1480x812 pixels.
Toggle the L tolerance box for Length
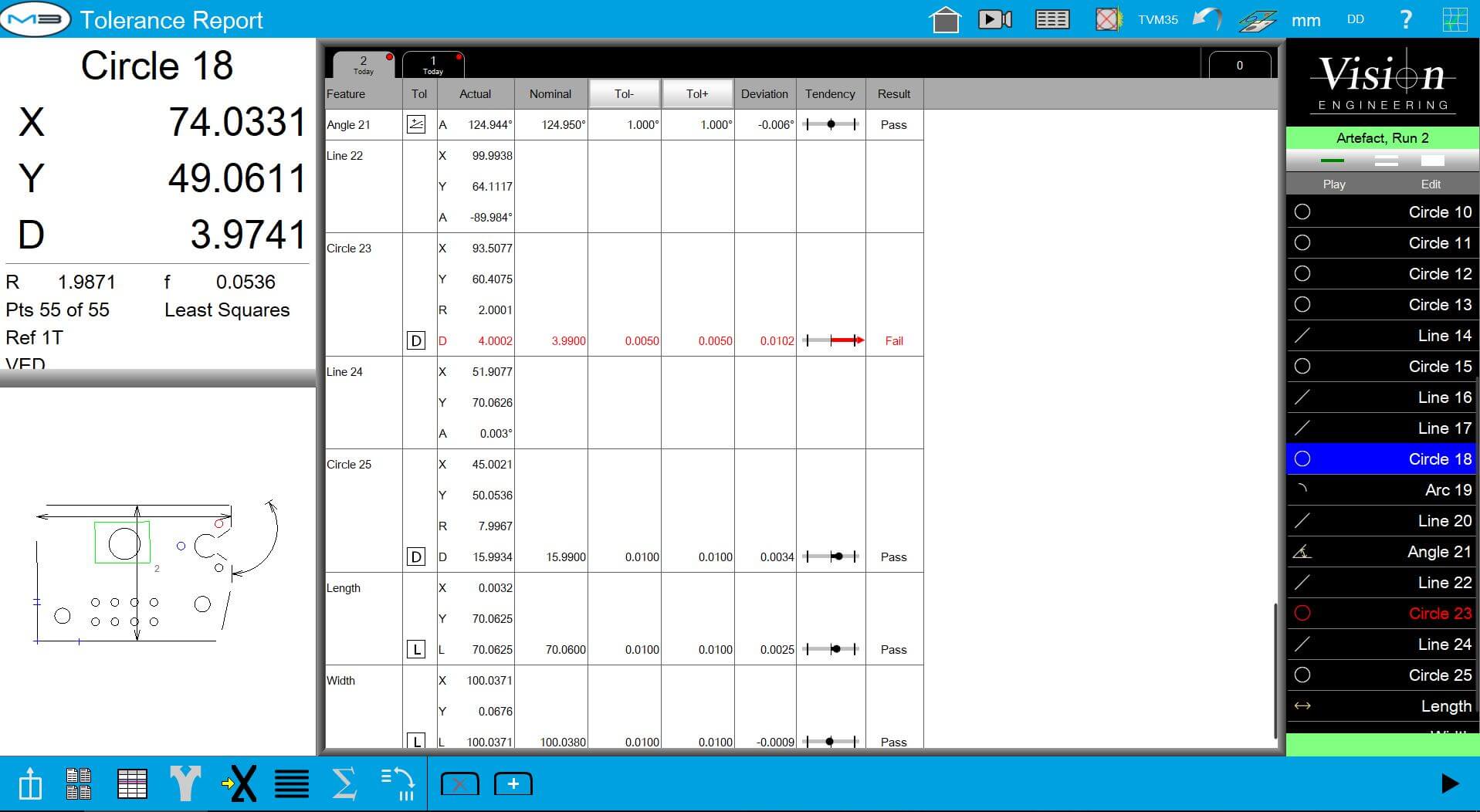click(415, 649)
